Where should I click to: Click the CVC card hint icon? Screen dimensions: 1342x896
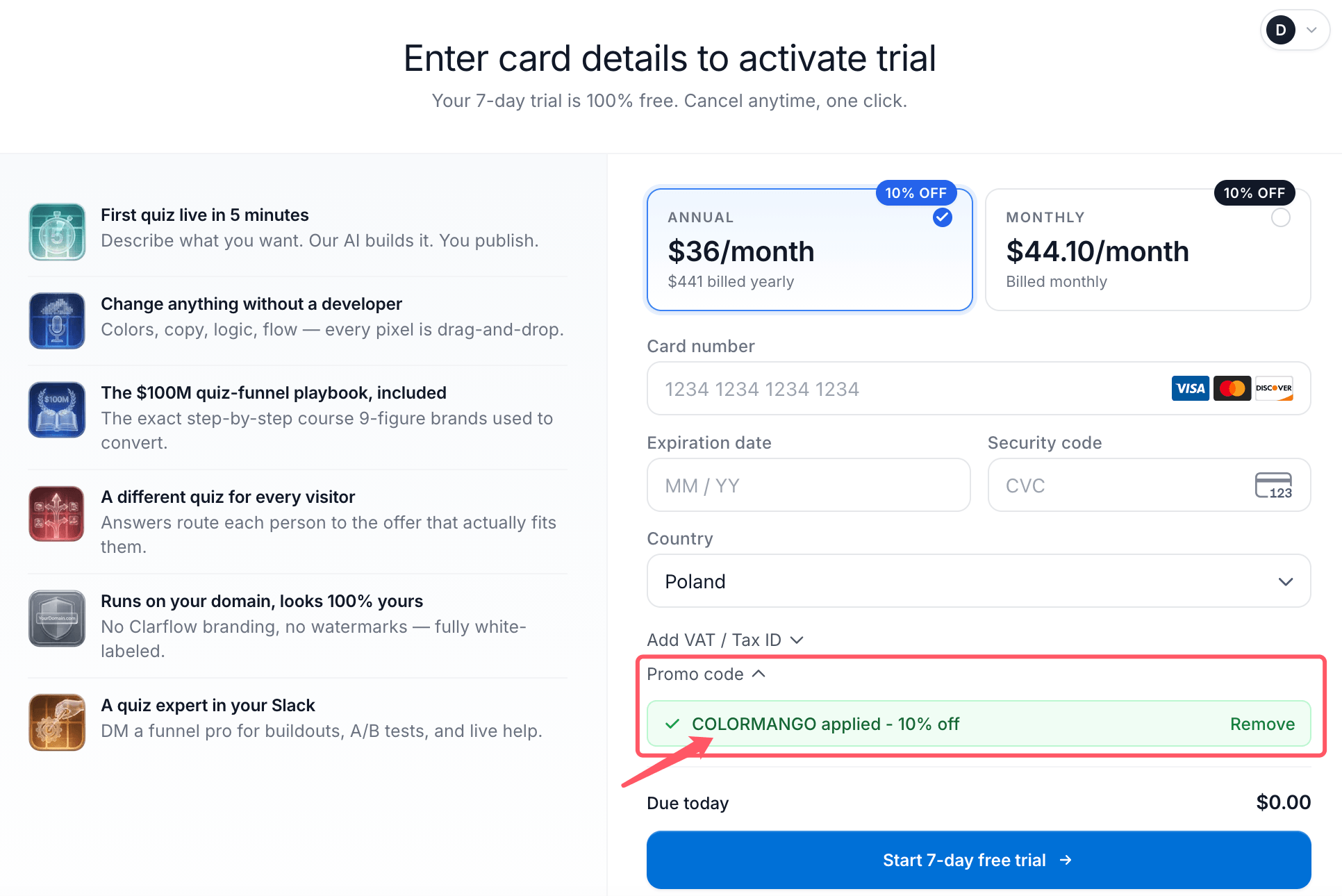pos(1273,486)
